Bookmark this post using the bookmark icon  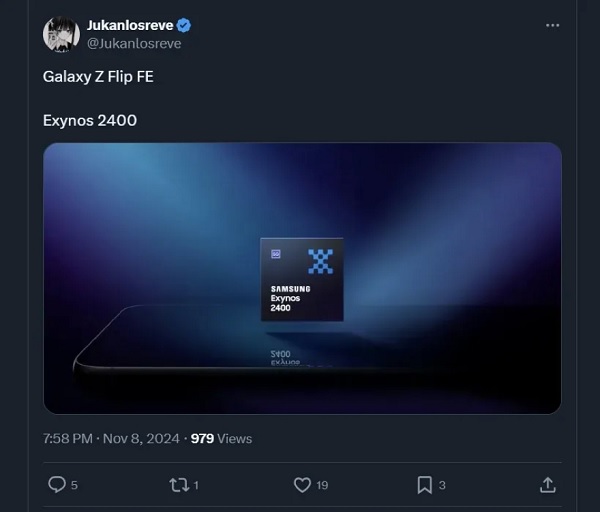pyautogui.click(x=423, y=485)
